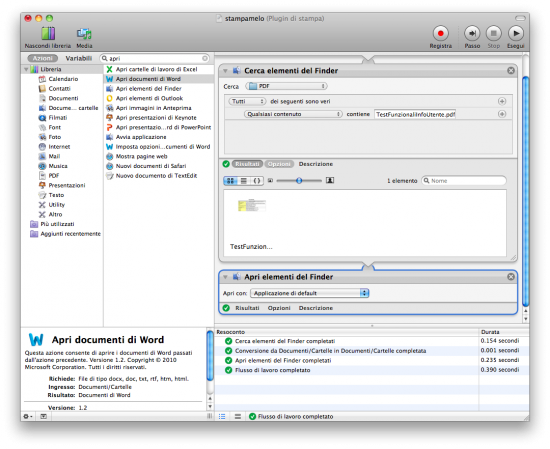Open the Tutti condition dropdown
Viewport: 550px width, 449px height.
(x=247, y=101)
